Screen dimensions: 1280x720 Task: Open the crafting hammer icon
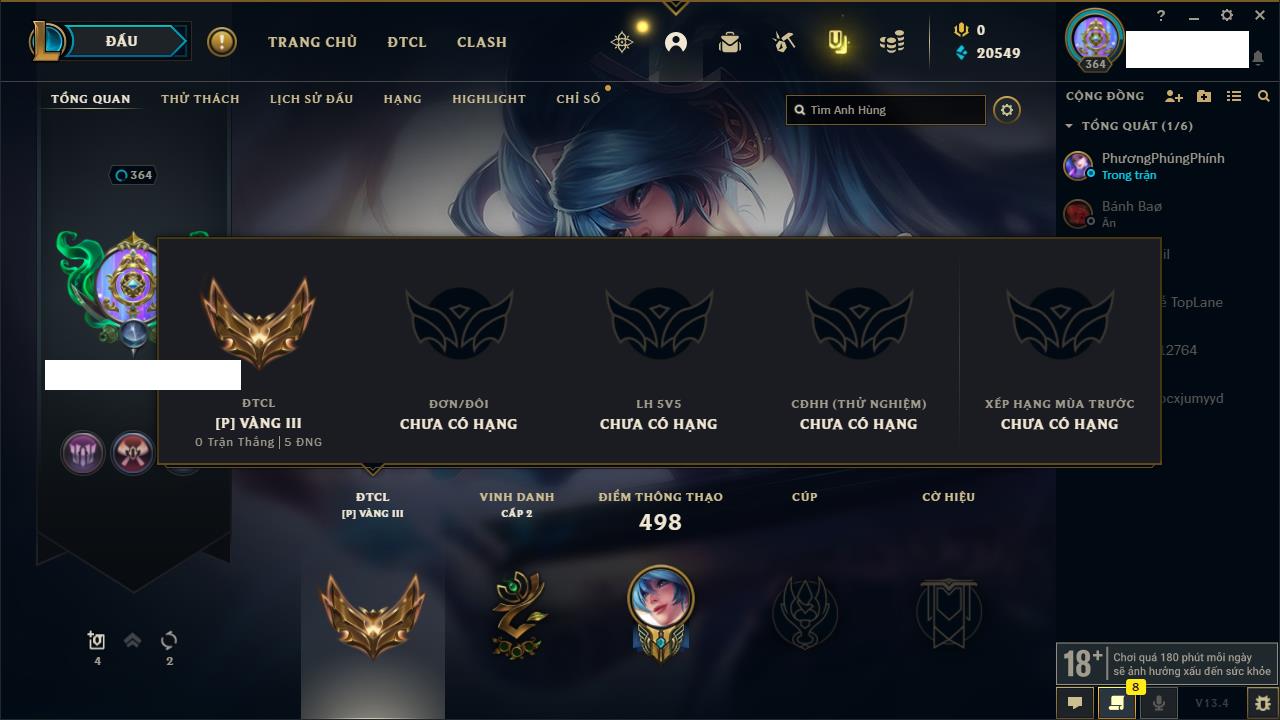click(784, 42)
